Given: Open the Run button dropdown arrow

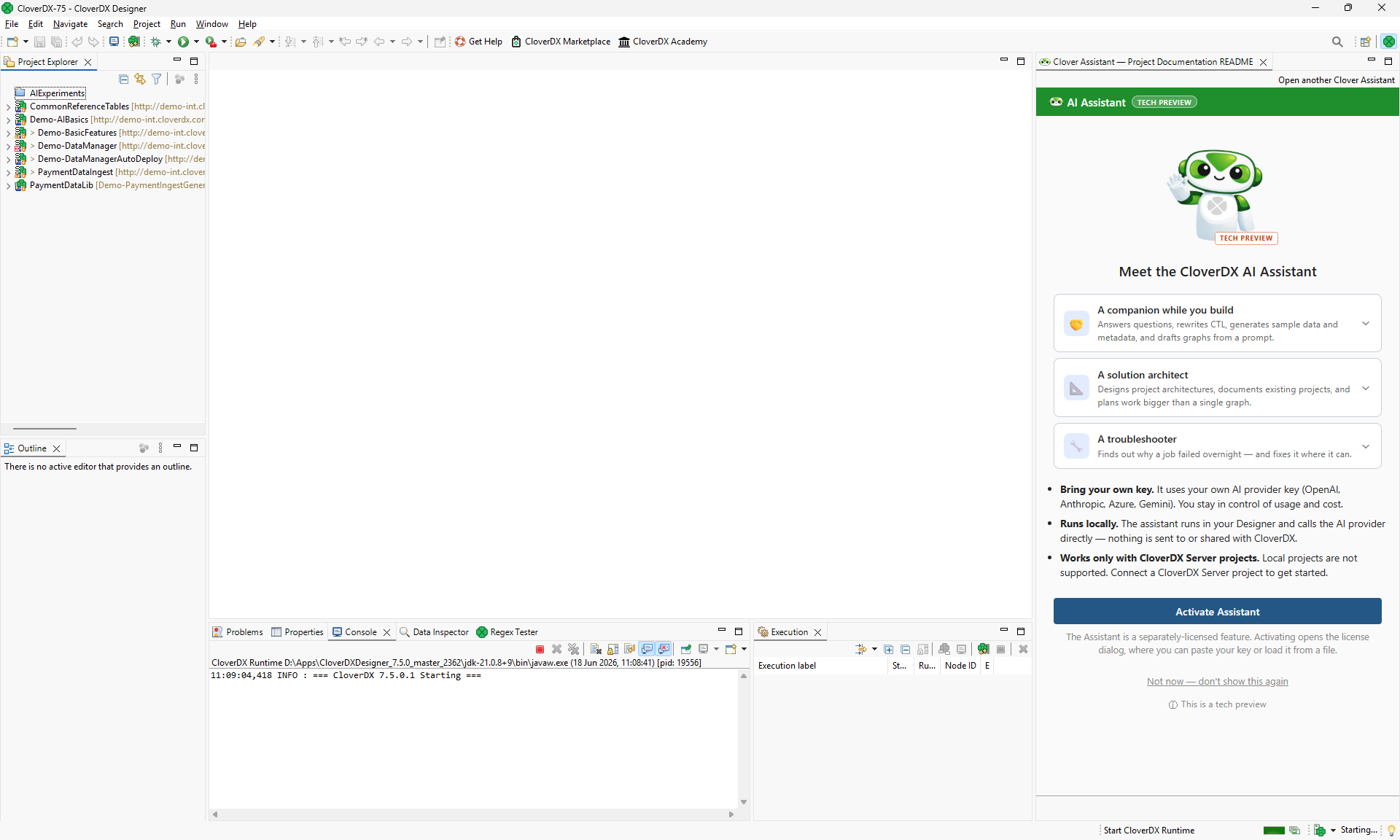Looking at the screenshot, I should (196, 42).
